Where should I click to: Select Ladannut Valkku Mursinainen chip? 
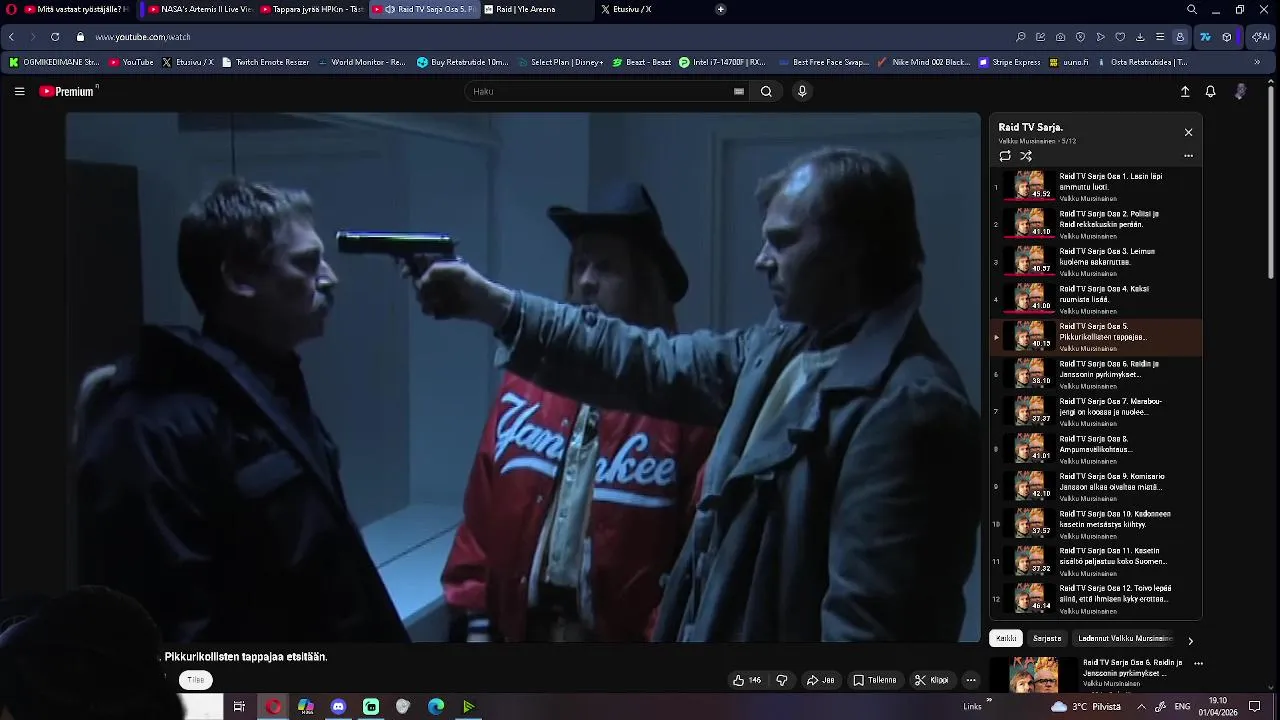[x=1125, y=638]
